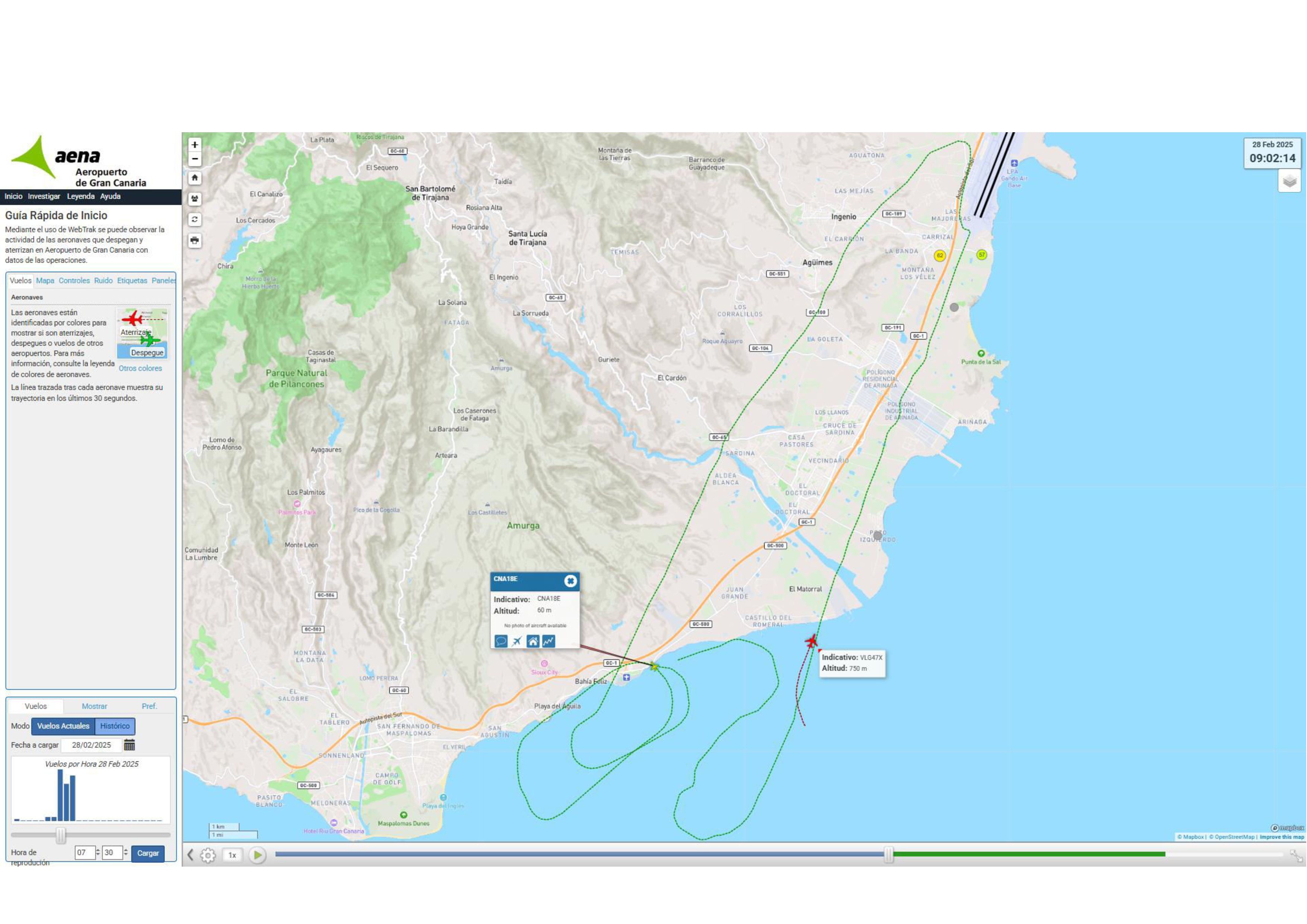The height and width of the screenshot is (924, 1307).
Task: Open the Ruido tab
Action: click(x=103, y=280)
